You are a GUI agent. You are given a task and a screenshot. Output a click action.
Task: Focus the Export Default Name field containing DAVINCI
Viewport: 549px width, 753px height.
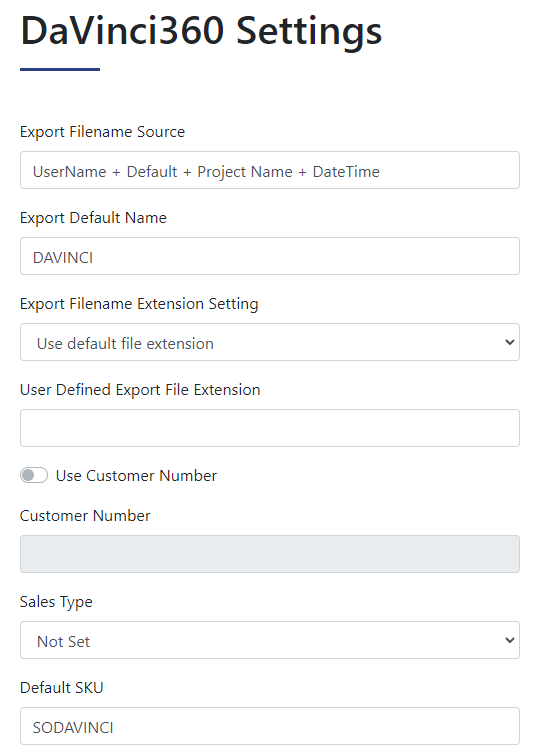pos(269,256)
